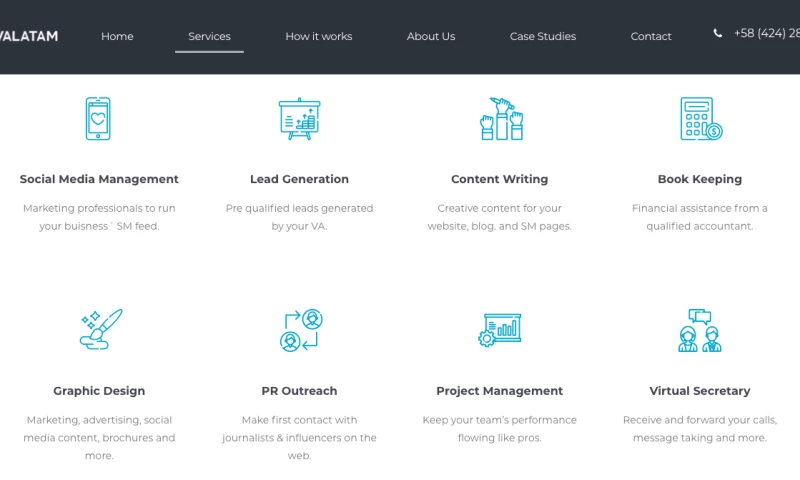This screenshot has width=800, height=480.
Task: Click the Lead Generation heading
Action: [299, 179]
